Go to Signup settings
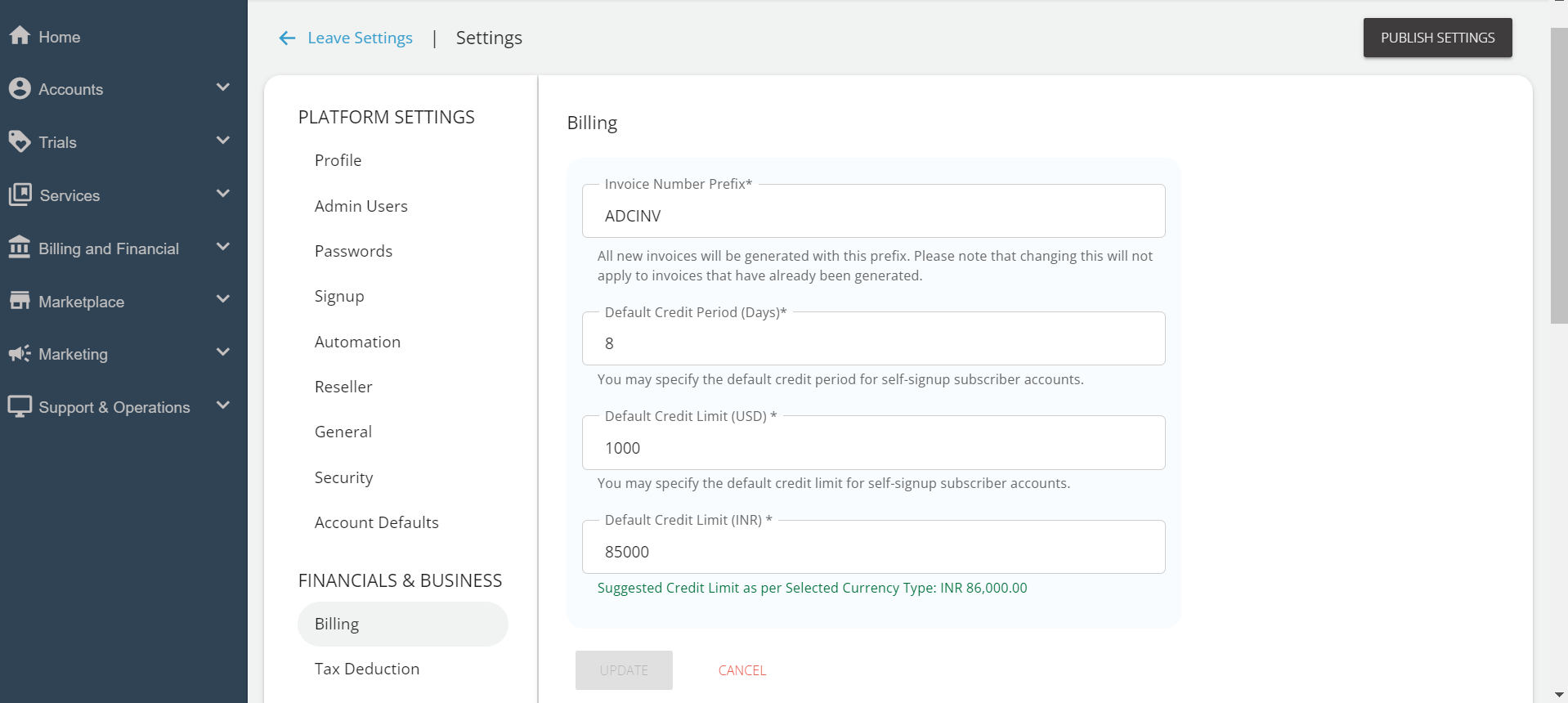1568x703 pixels. point(339,296)
